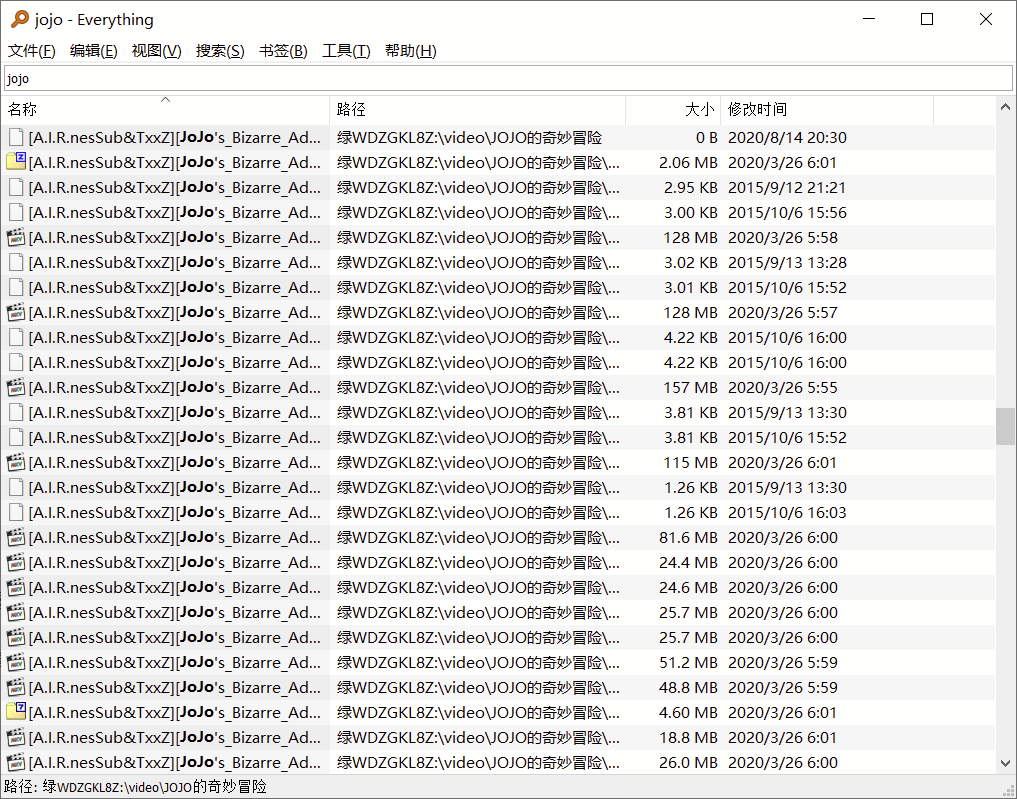Click the video icon of the 51.2 MB row
The image size is (1017, 799).
pyautogui.click(x=16, y=662)
